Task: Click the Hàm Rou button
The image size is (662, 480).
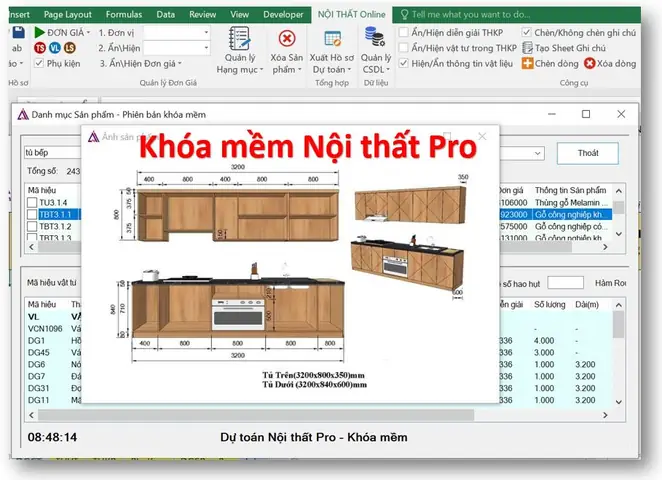Action: pyautogui.click(x=610, y=283)
